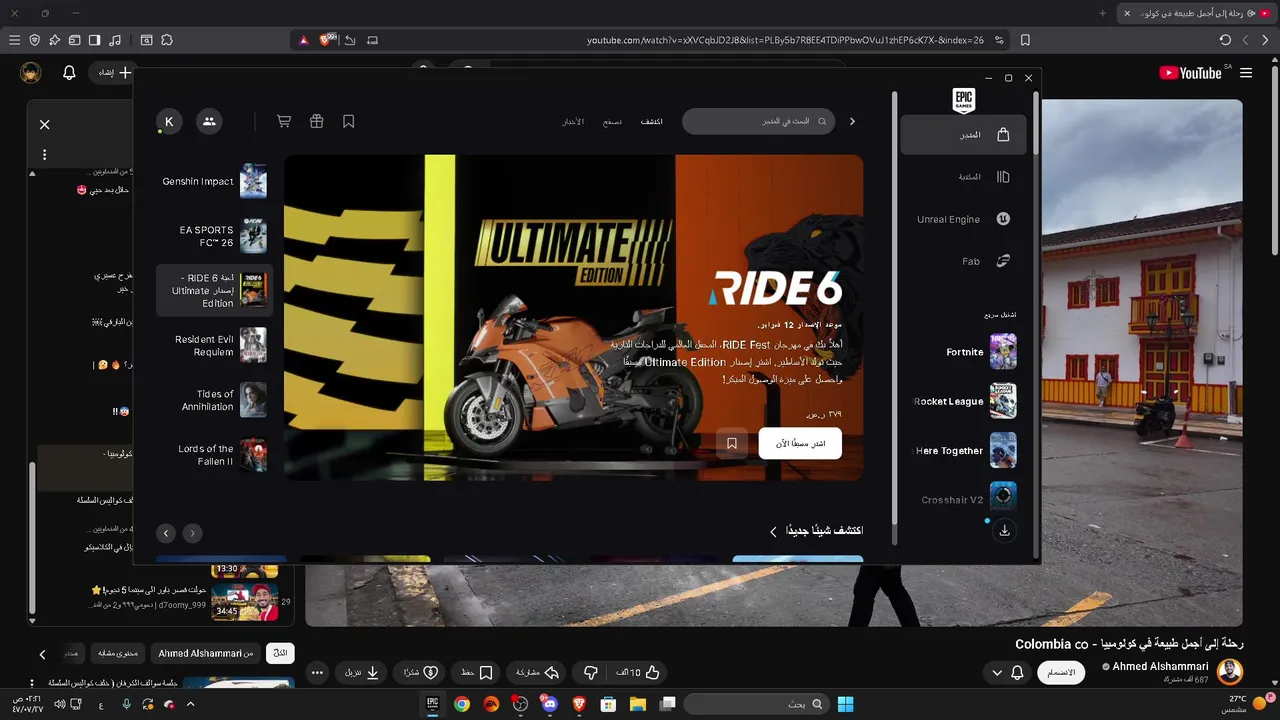Open YouTube notifications bell at top
Image resolution: width=1280 pixels, height=720 pixels.
[x=69, y=73]
